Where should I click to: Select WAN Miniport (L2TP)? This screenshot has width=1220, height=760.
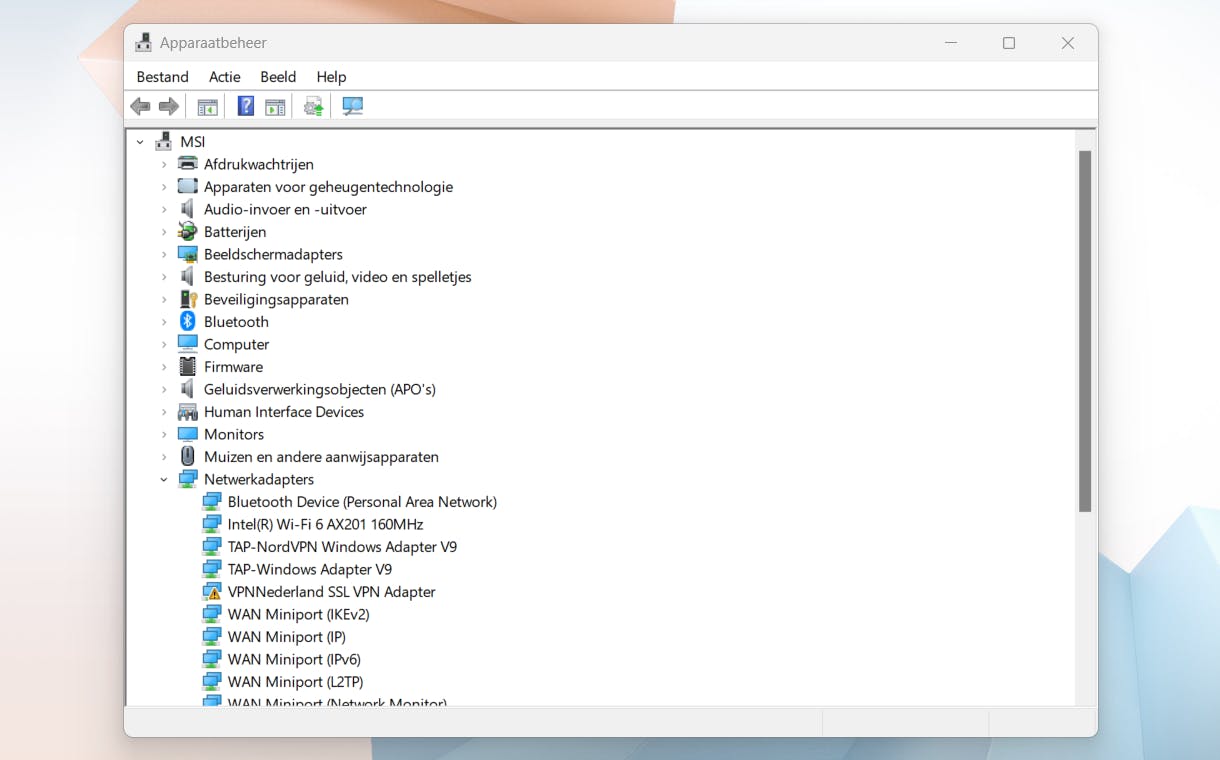click(x=295, y=682)
